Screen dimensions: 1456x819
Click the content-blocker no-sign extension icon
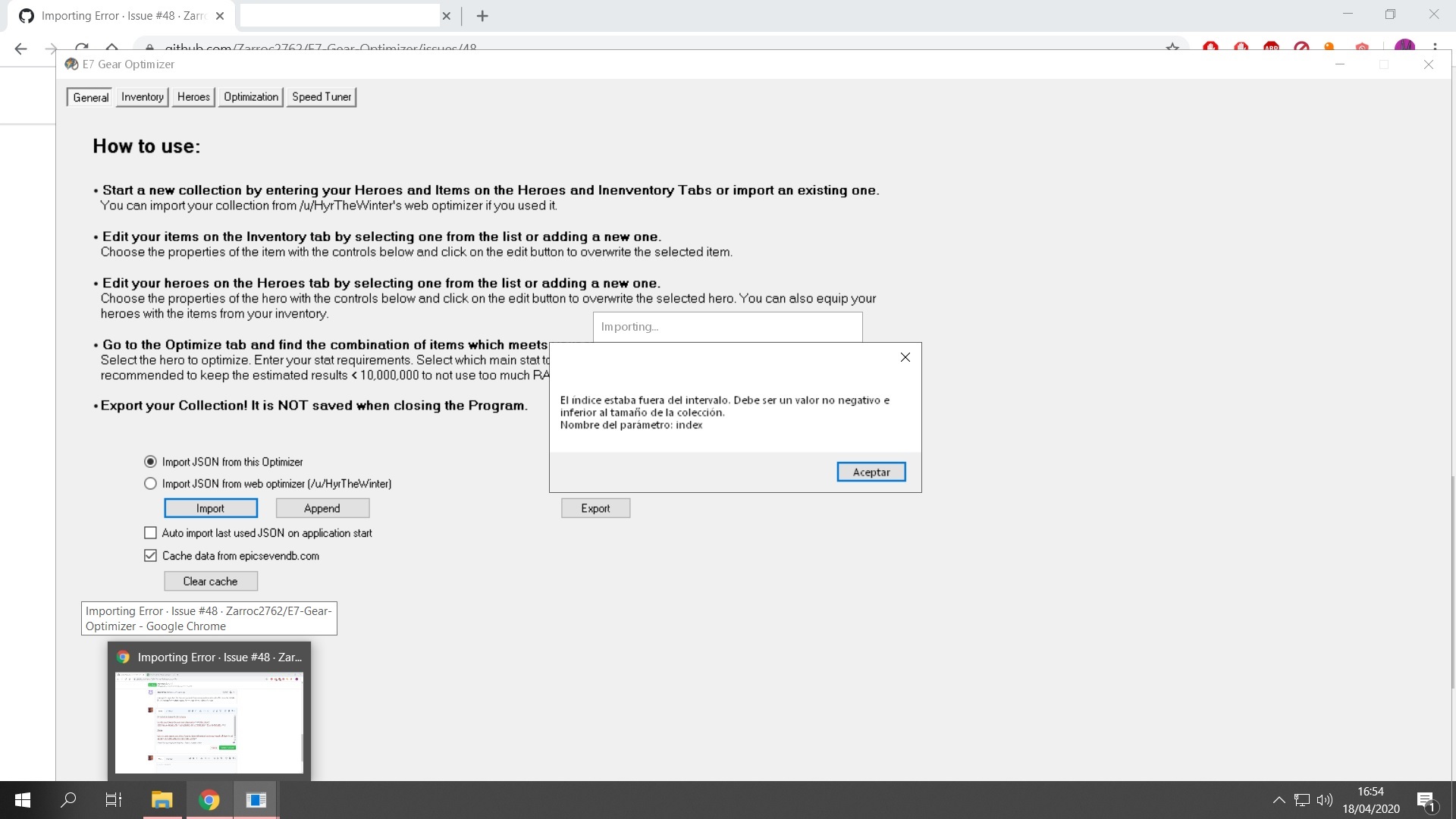(x=1301, y=47)
